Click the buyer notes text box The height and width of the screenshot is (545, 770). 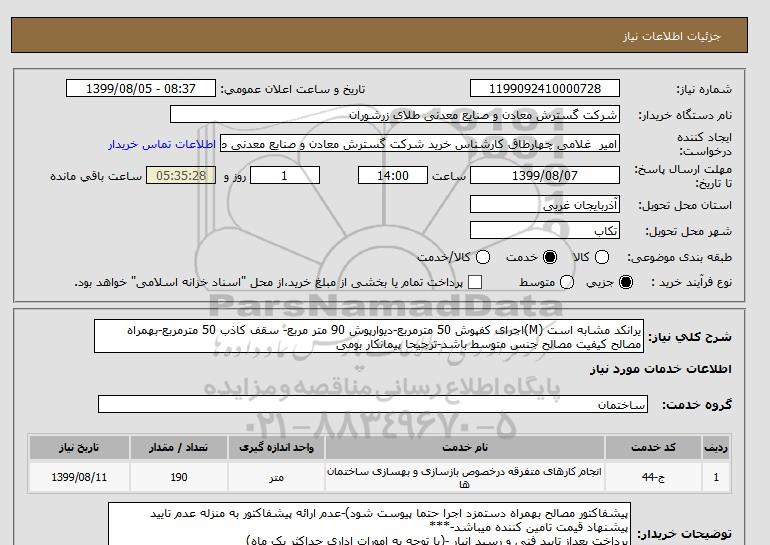pyautogui.click(x=369, y=523)
